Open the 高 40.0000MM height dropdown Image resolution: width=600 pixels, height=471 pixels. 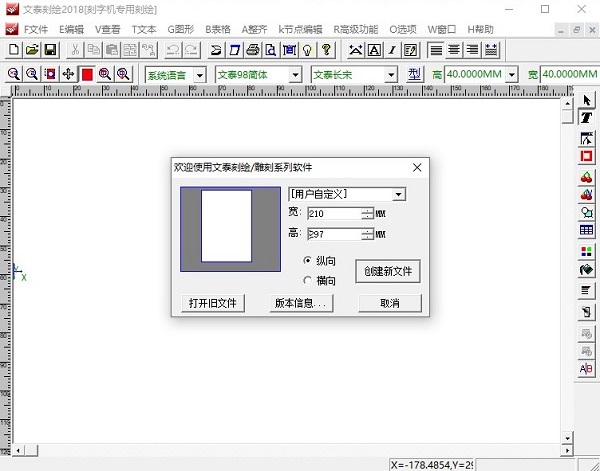pyautogui.click(x=512, y=75)
